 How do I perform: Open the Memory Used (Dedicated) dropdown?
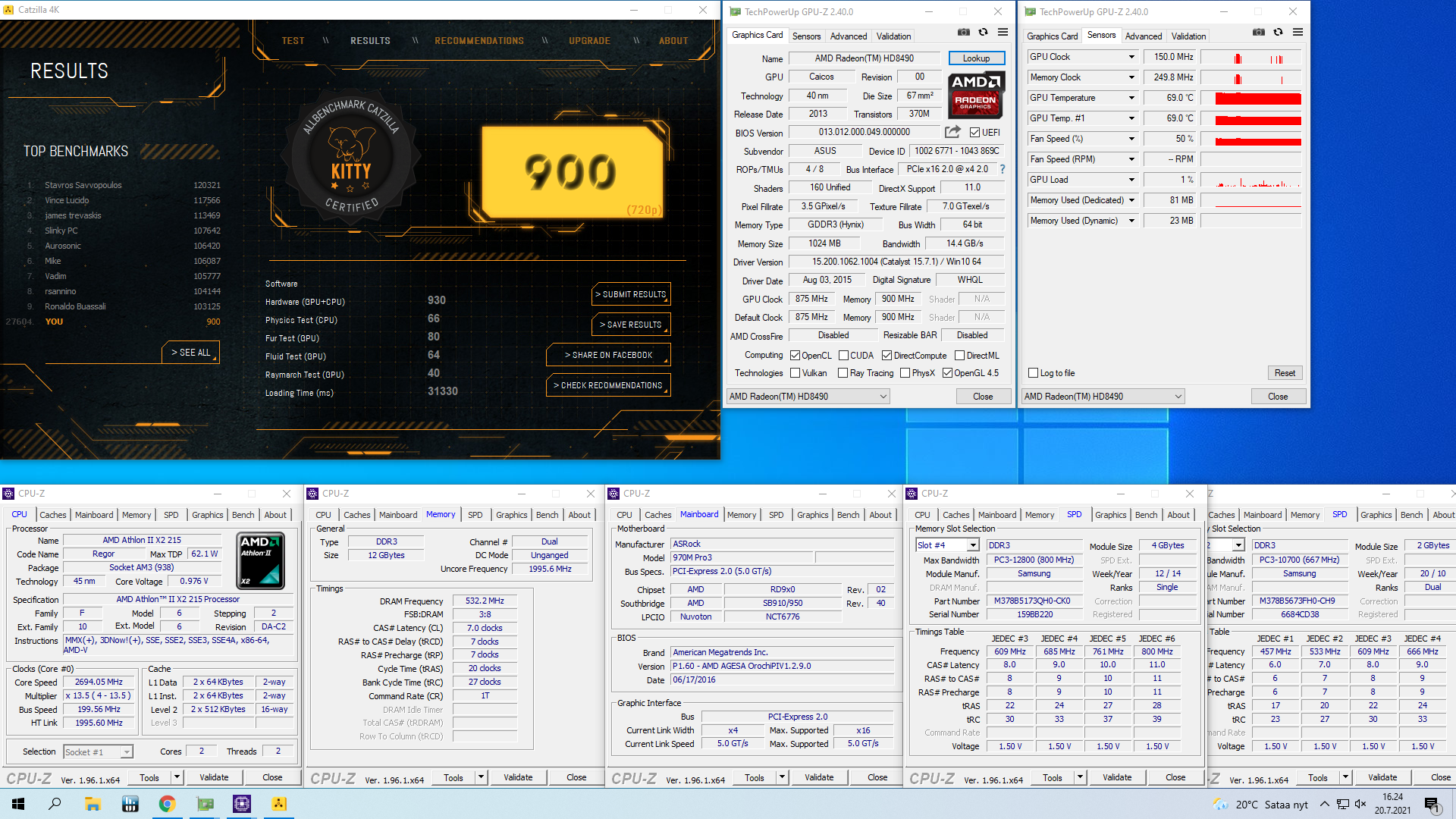(1131, 200)
